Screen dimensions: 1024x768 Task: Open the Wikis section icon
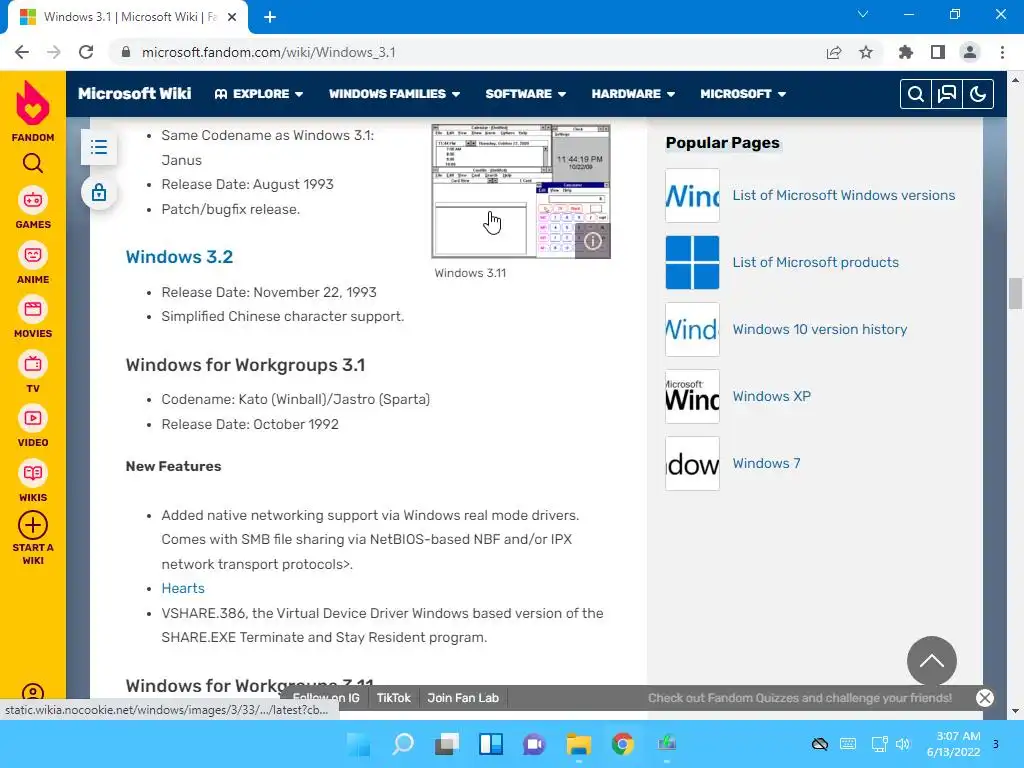point(33,473)
